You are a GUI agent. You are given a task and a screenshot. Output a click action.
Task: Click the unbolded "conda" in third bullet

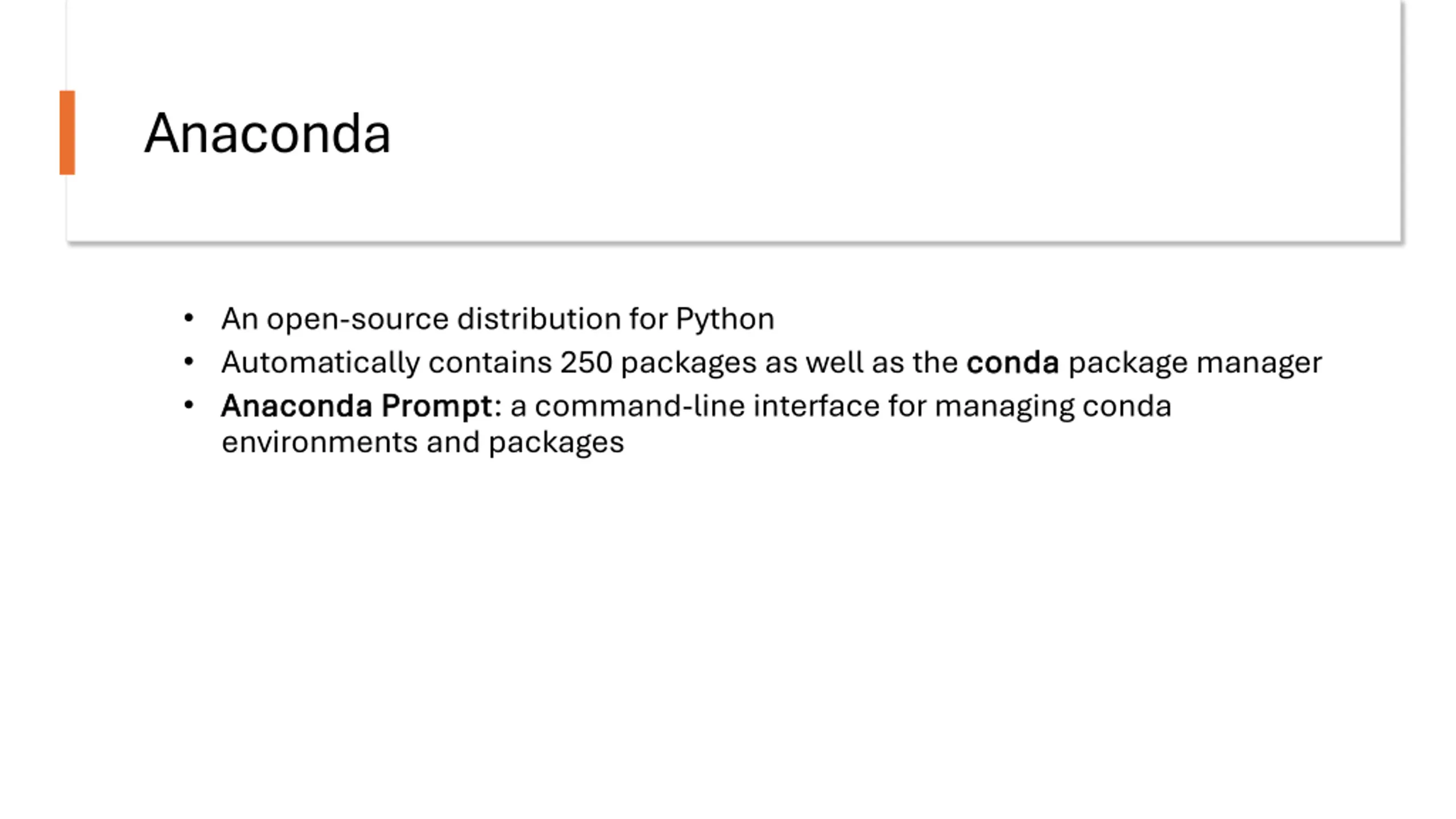tap(1127, 406)
